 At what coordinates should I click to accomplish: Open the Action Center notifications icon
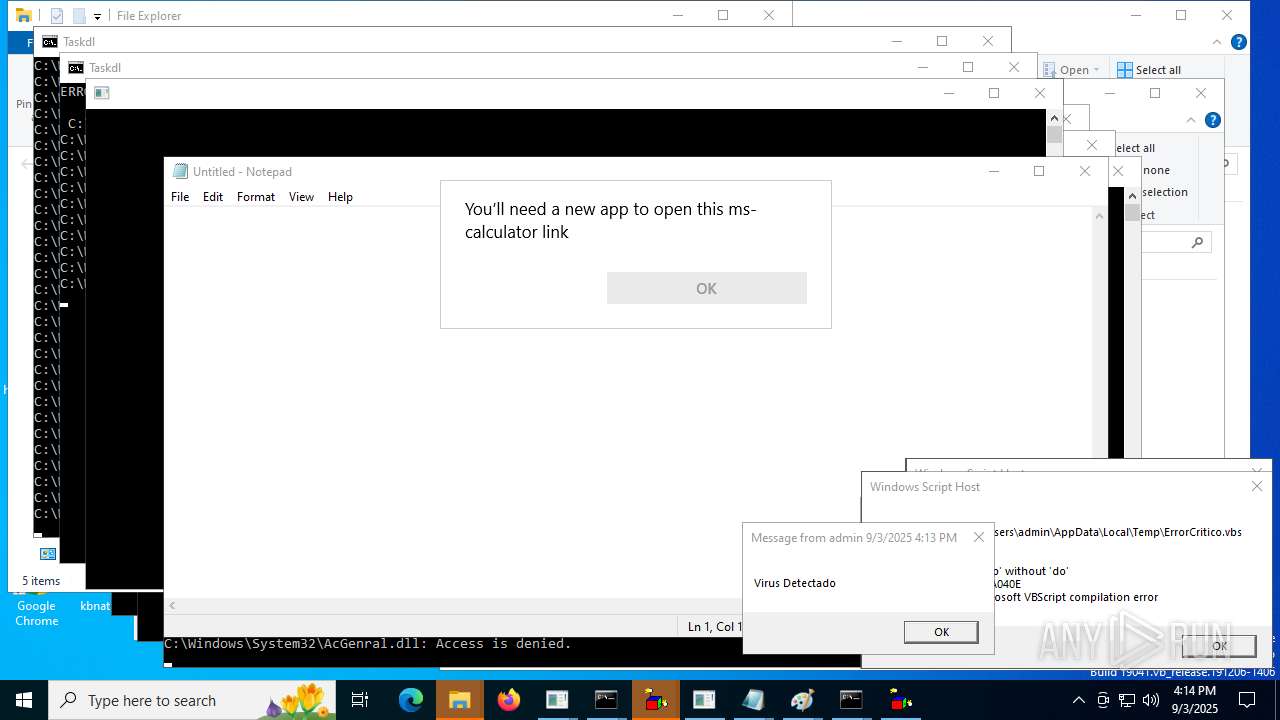tap(1247, 700)
